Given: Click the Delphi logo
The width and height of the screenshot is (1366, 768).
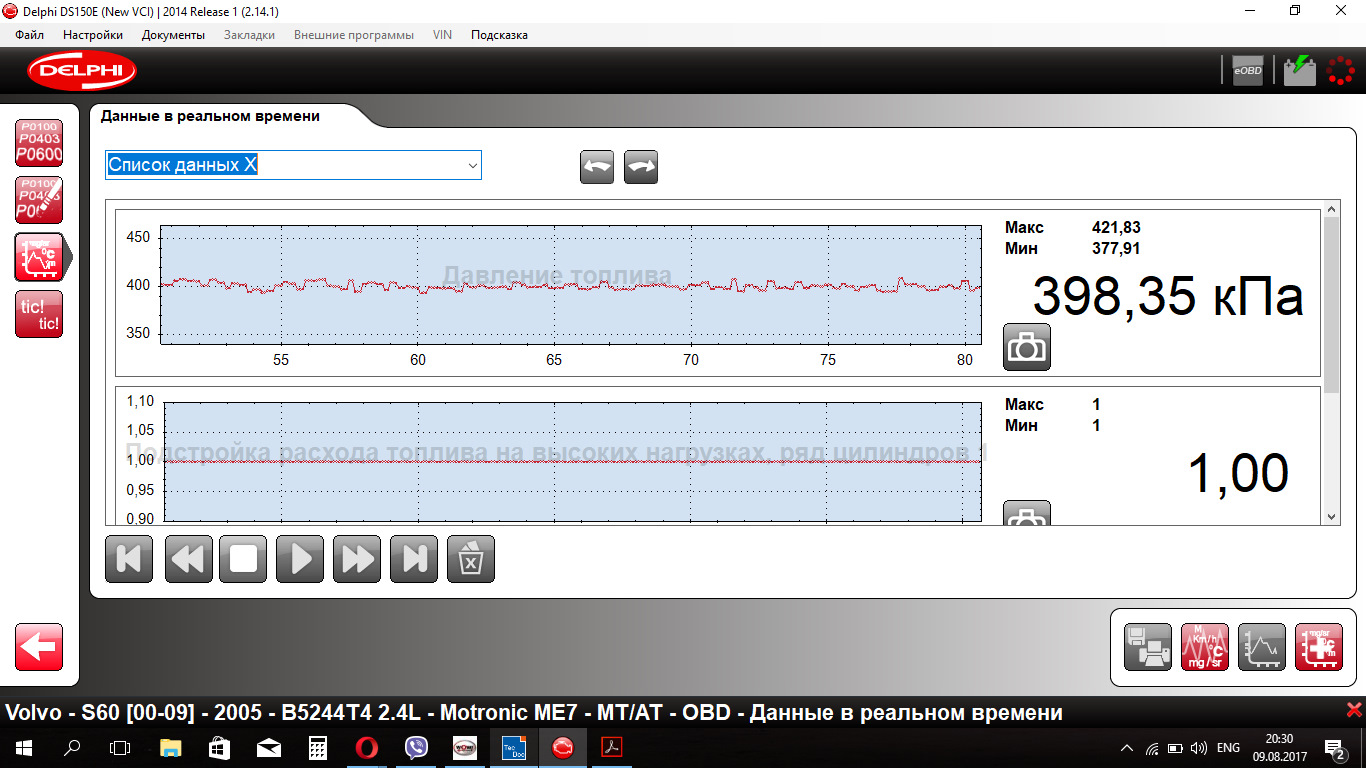Looking at the screenshot, I should coord(82,71).
